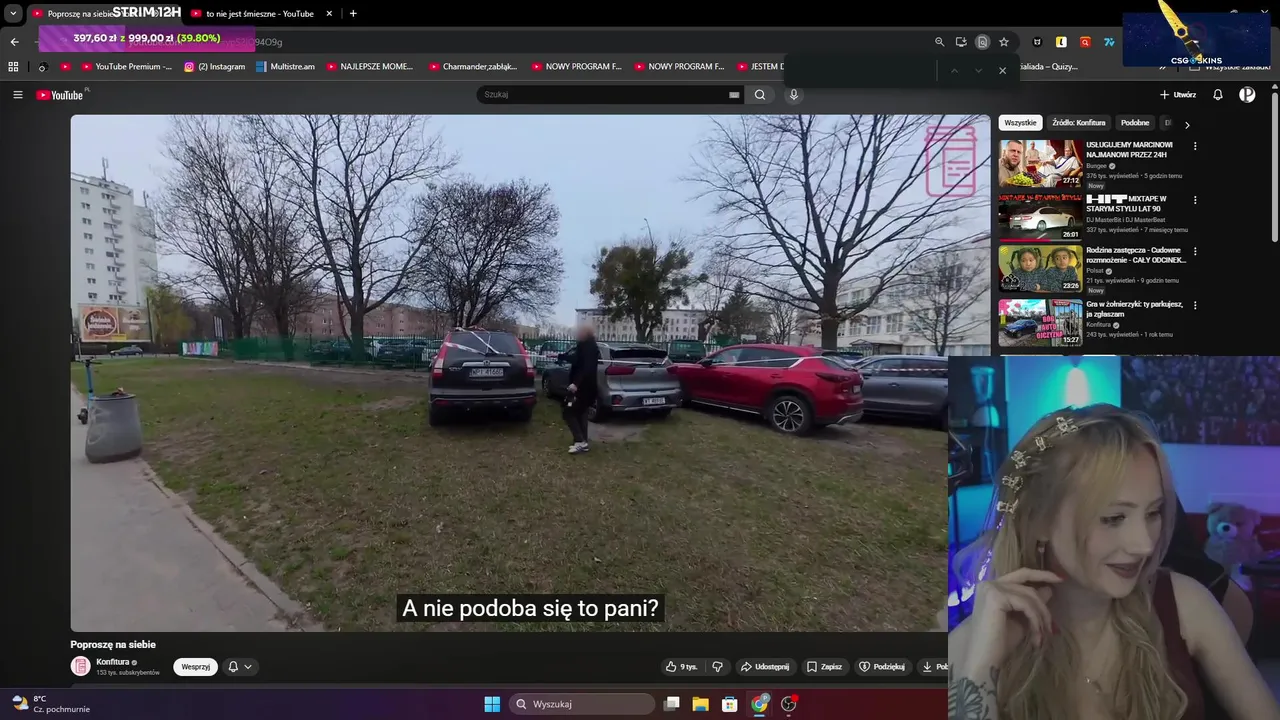Switch to the 'to nie jest śmieszne' tab
Image resolution: width=1280 pixels, height=720 pixels.
260,14
